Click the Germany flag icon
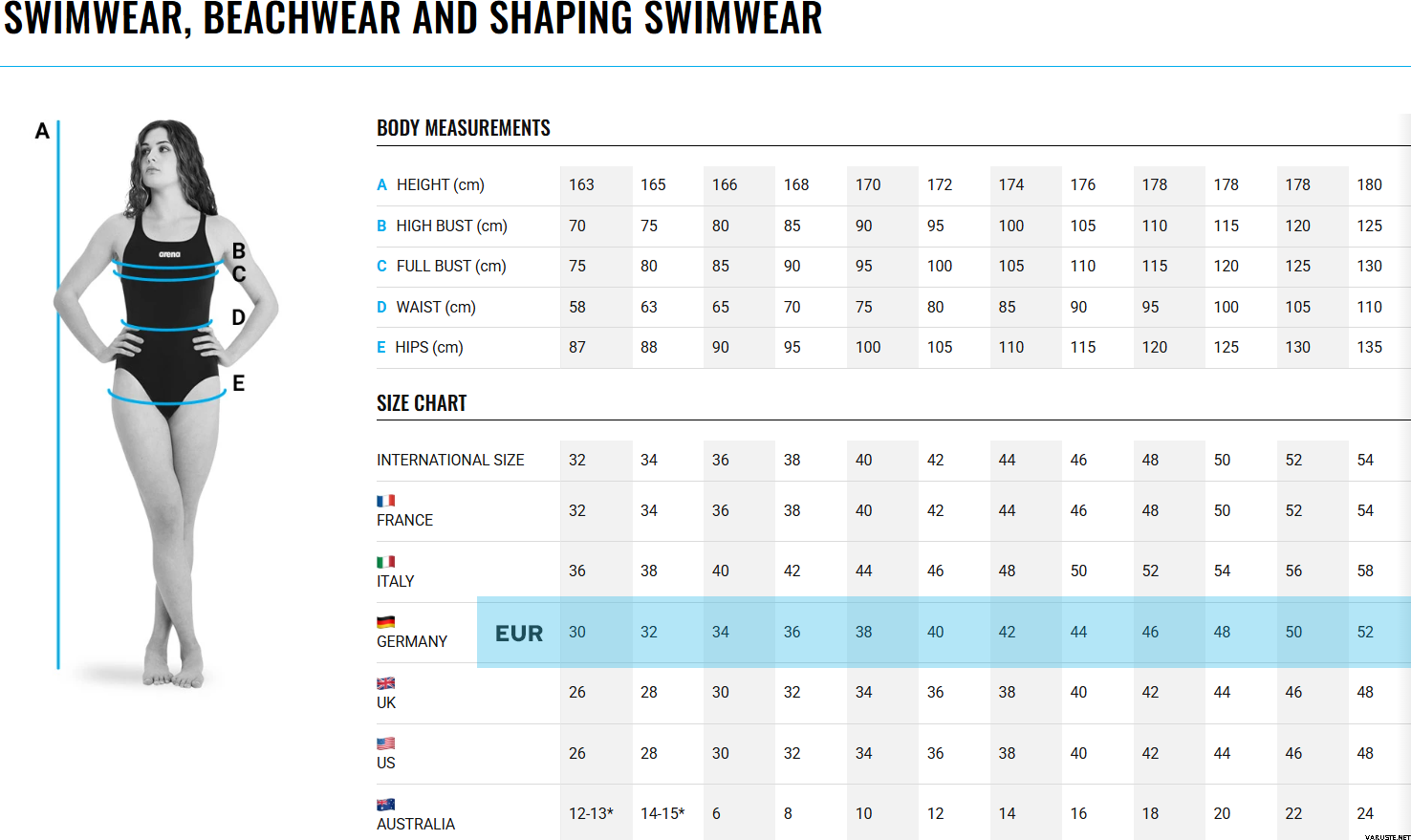This screenshot has width=1411, height=840. coord(385,622)
